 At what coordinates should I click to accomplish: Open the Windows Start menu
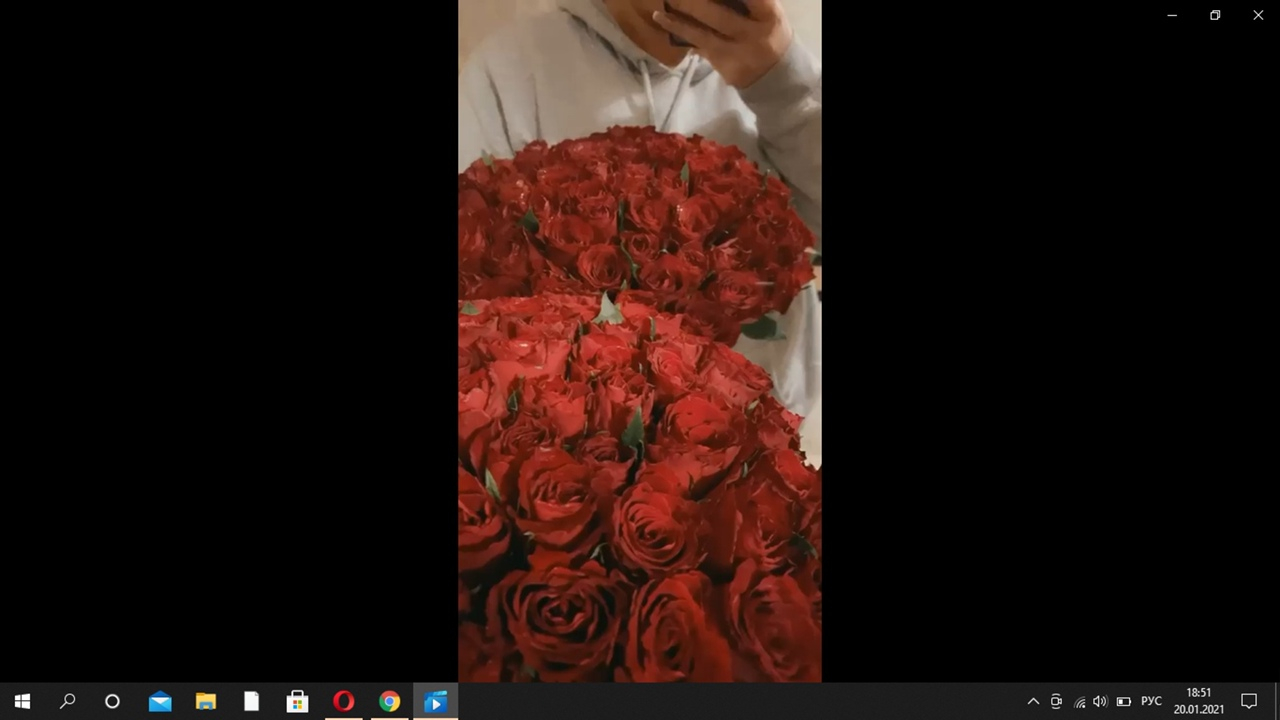coord(22,702)
